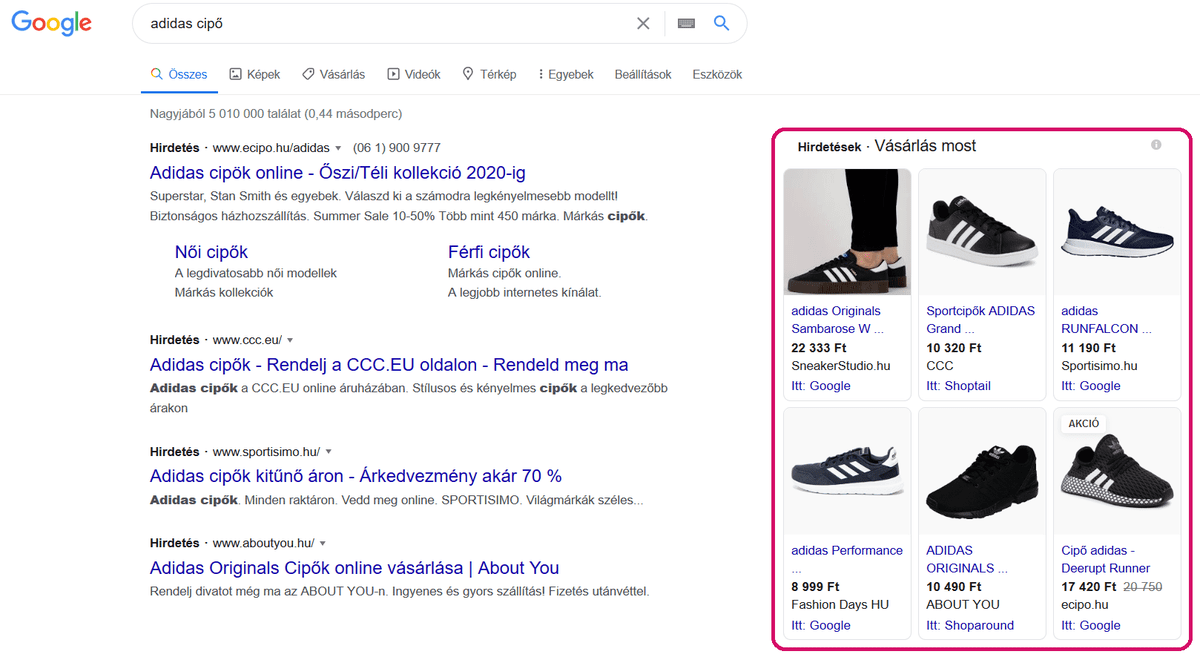Click the 11 190 Ft price

pos(1088,348)
